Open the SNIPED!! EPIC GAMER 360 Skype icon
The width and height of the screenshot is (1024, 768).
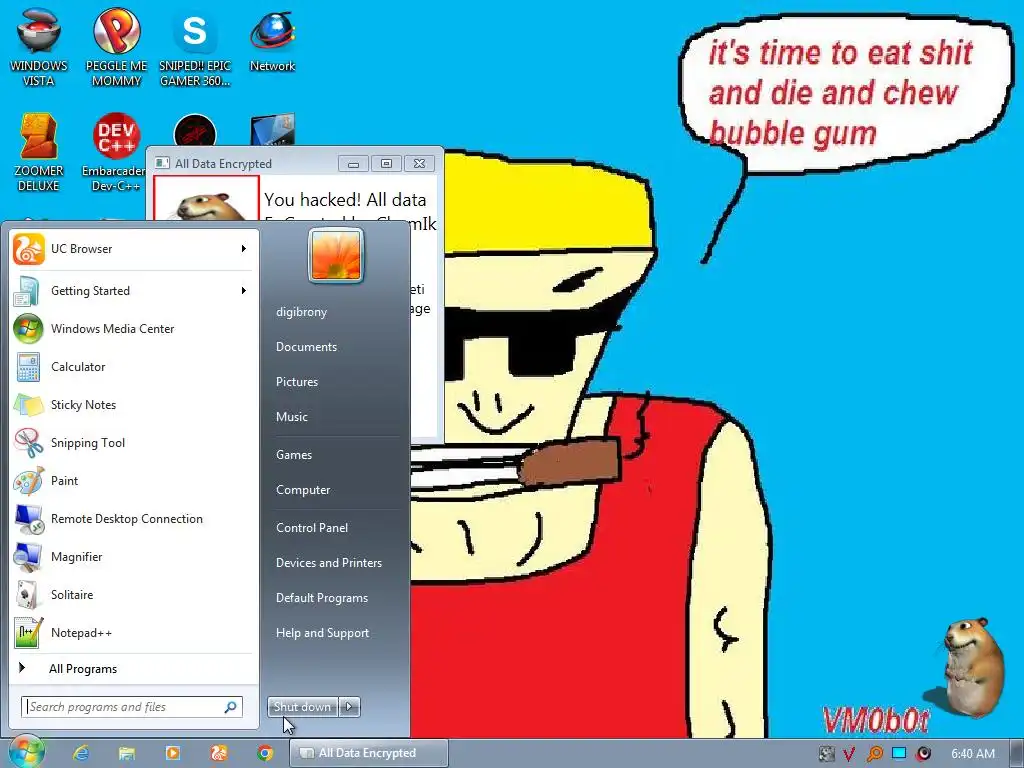point(195,46)
